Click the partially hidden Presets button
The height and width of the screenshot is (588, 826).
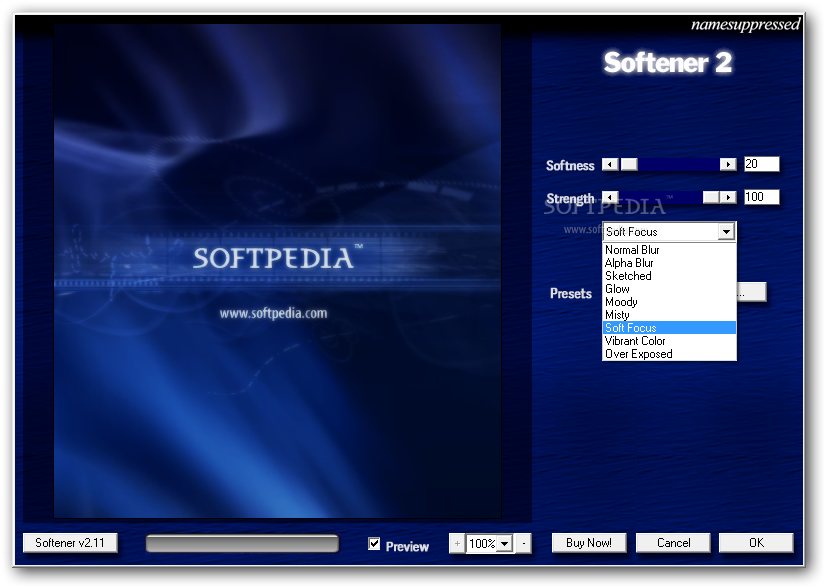751,292
